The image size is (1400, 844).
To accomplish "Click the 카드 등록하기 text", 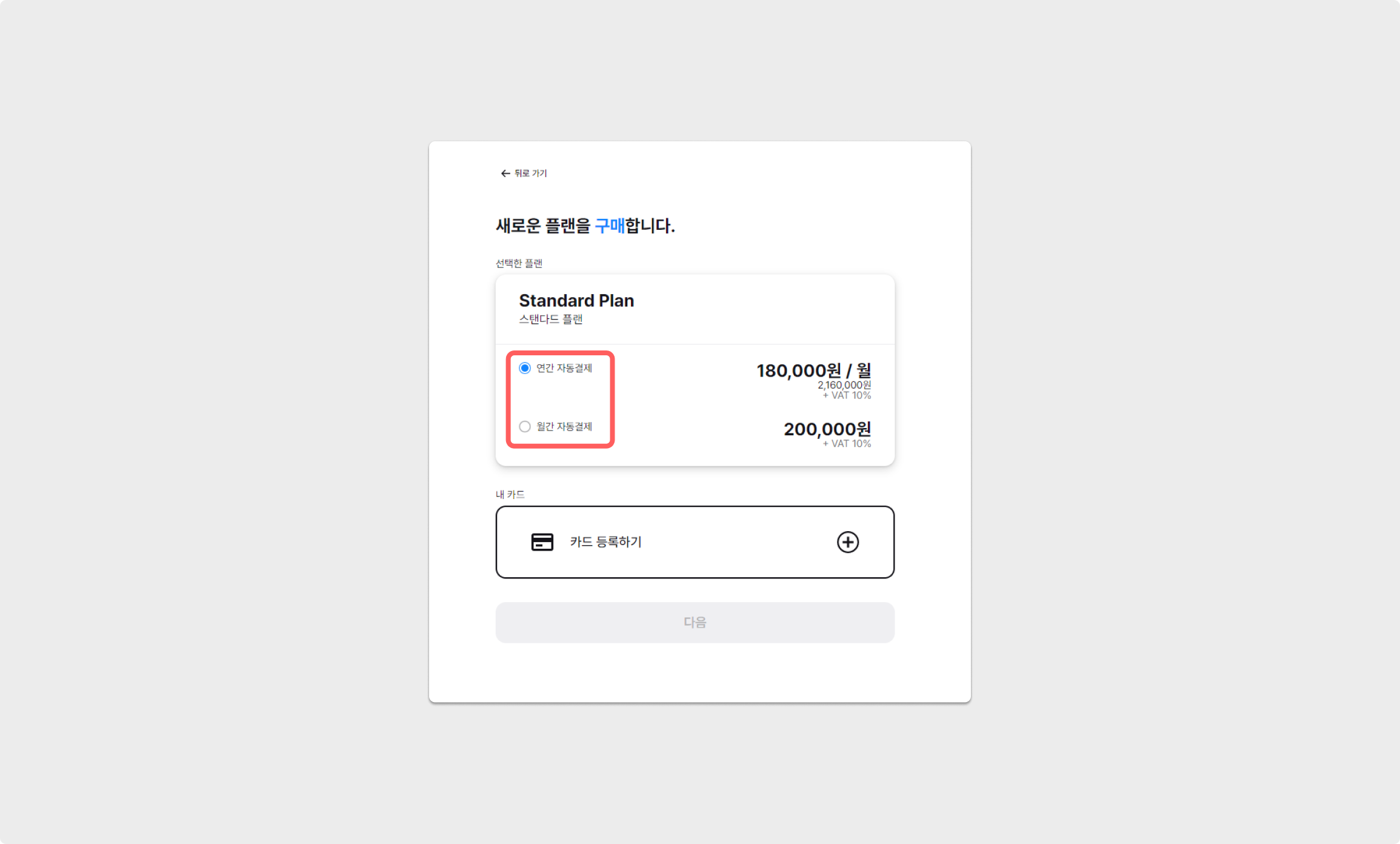I will click(605, 542).
